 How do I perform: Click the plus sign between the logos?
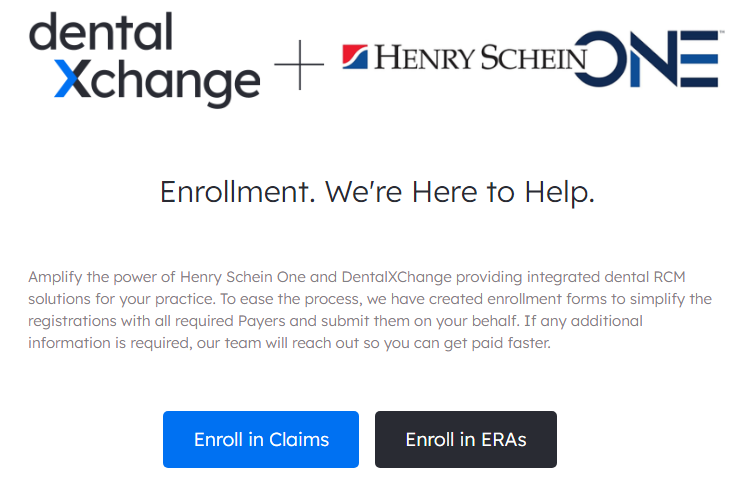coord(299,64)
